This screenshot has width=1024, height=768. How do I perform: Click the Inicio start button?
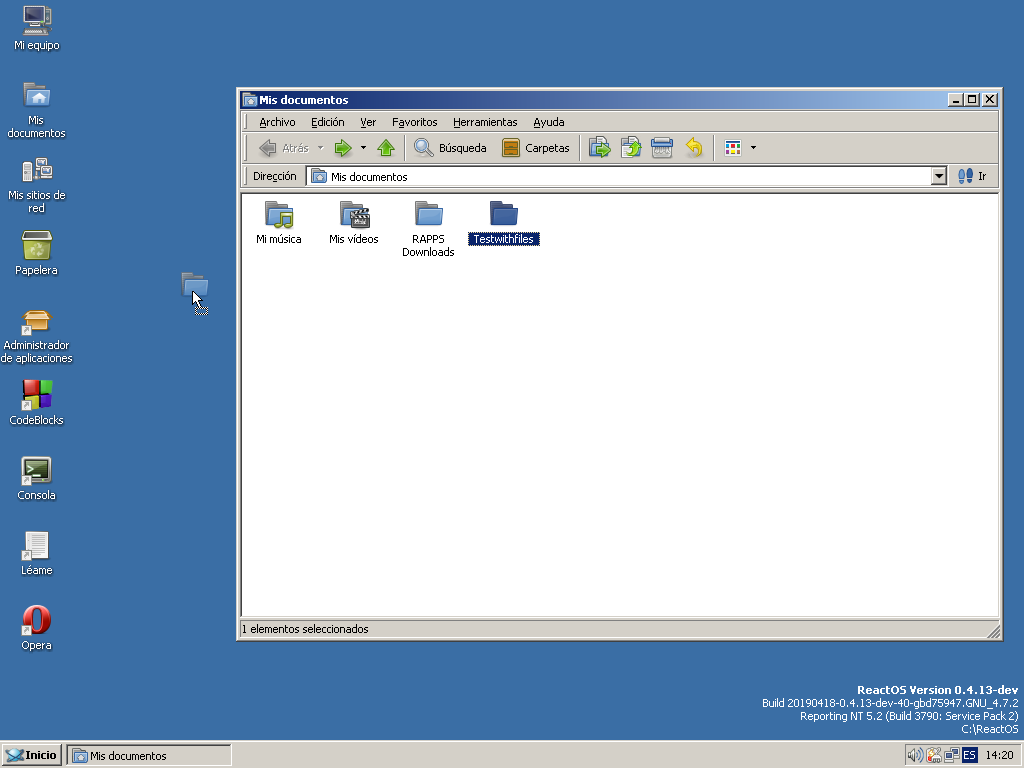(x=32, y=755)
